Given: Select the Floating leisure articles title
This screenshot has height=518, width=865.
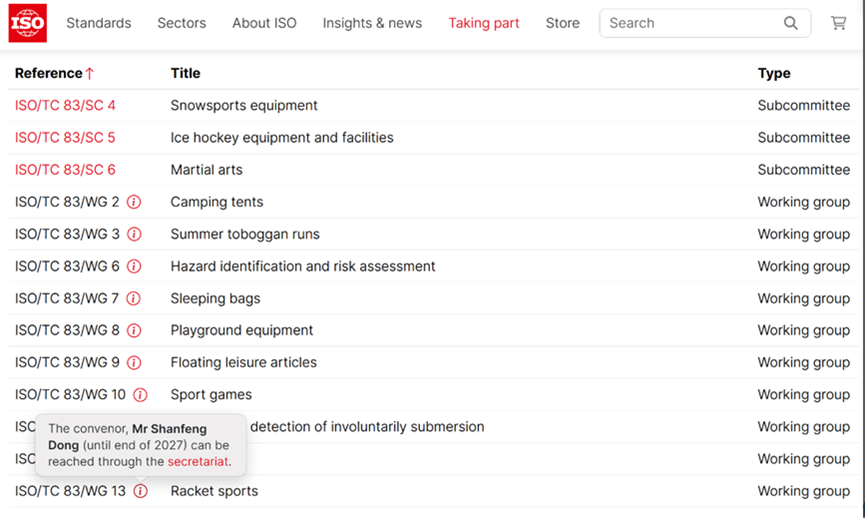Looking at the screenshot, I should coord(244,362).
